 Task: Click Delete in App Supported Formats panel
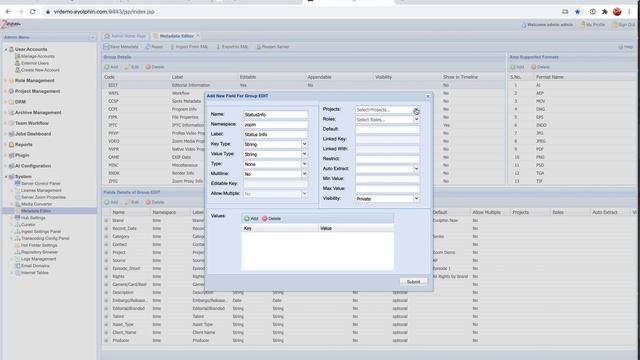540,67
